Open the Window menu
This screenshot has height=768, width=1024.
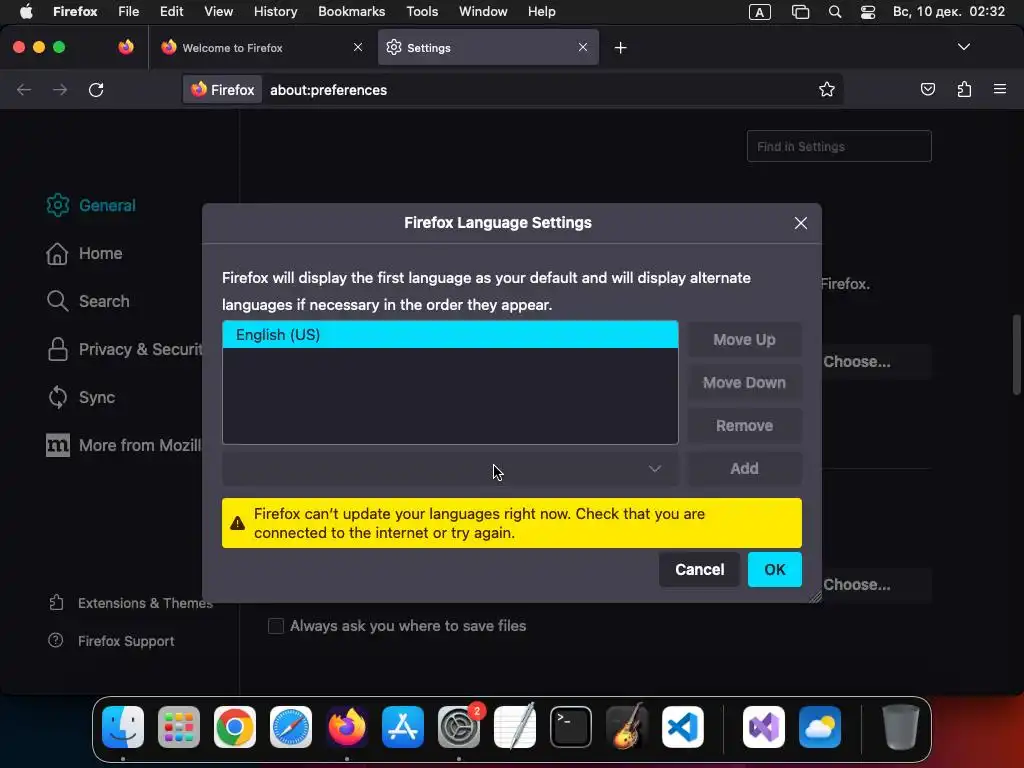[x=483, y=12]
